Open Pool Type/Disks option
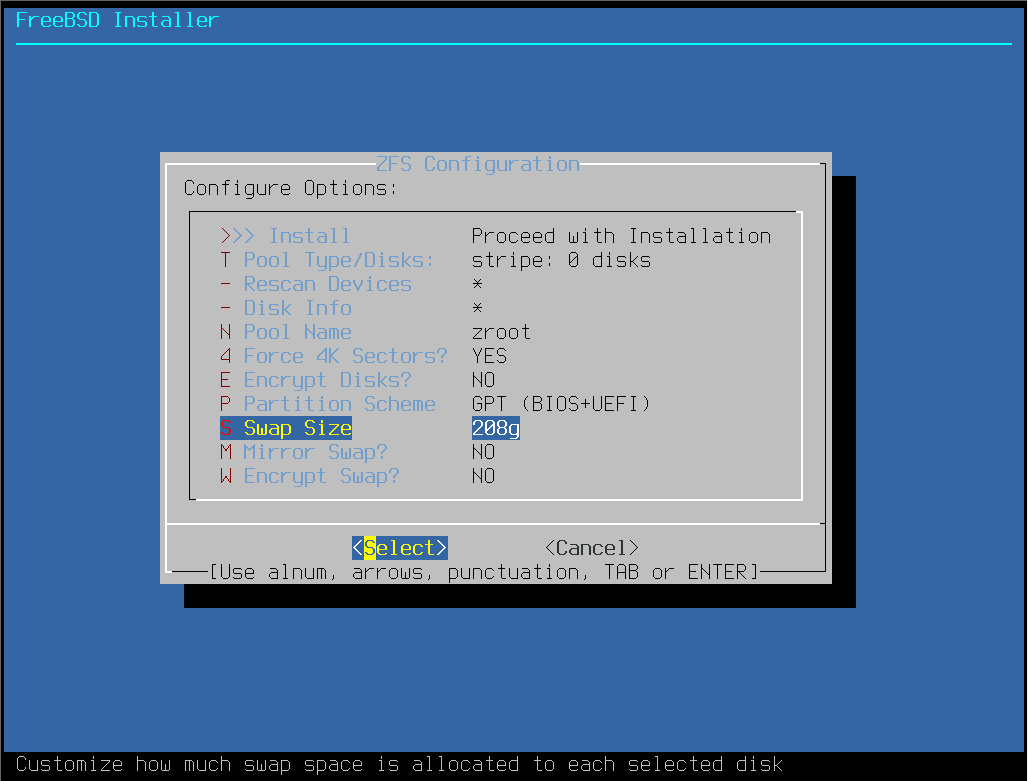Screen dimensions: 1028x781 pos(327,260)
